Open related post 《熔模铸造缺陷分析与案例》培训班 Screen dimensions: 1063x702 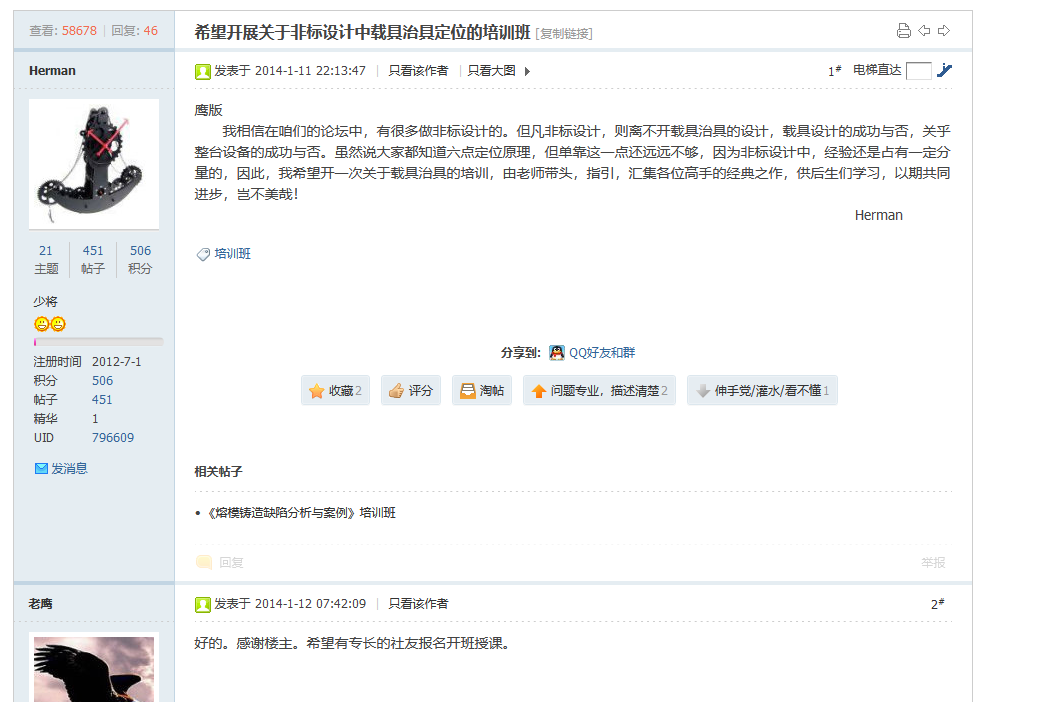coord(301,513)
